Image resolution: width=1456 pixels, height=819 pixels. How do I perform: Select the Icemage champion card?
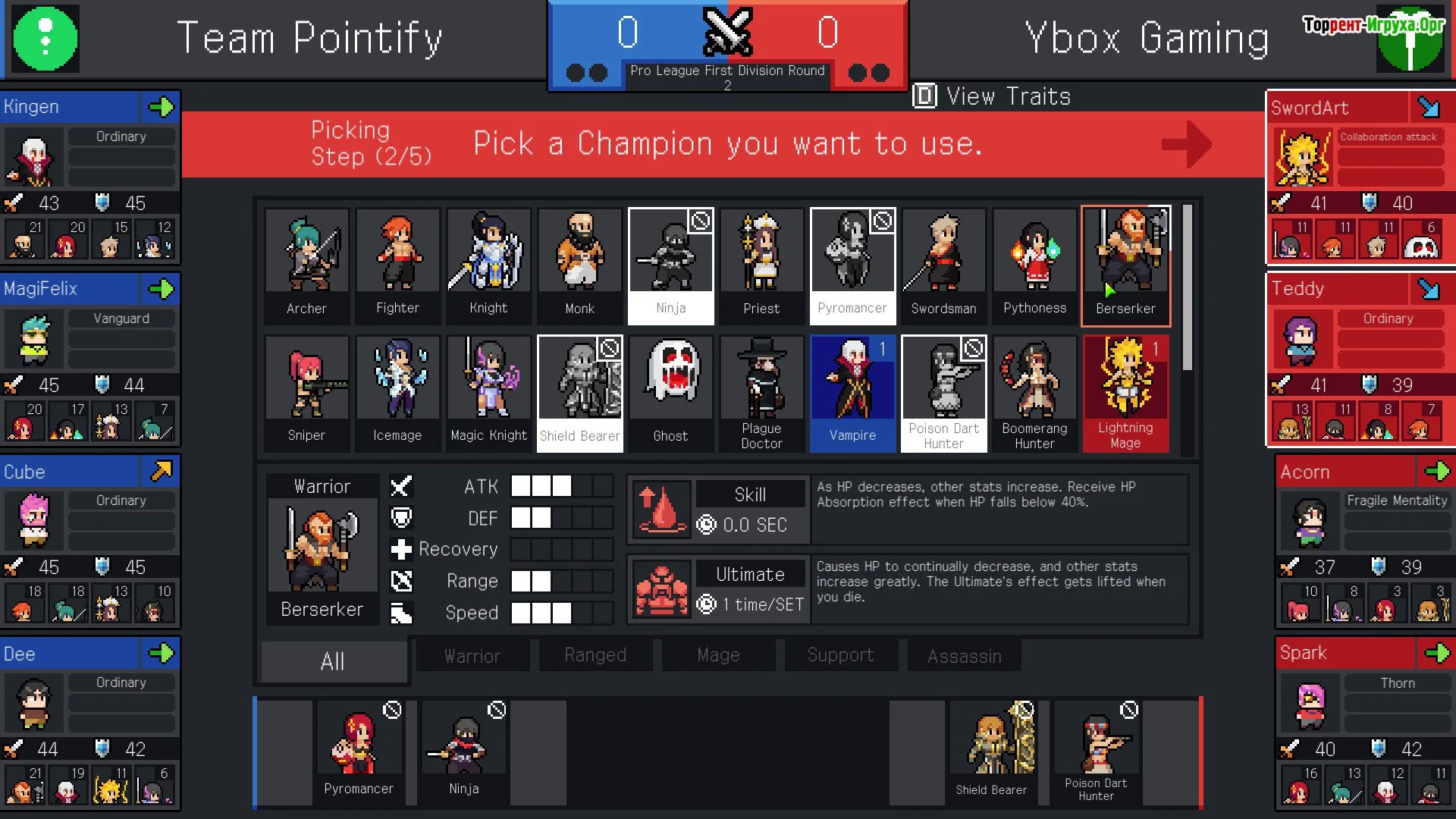pyautogui.click(x=397, y=394)
